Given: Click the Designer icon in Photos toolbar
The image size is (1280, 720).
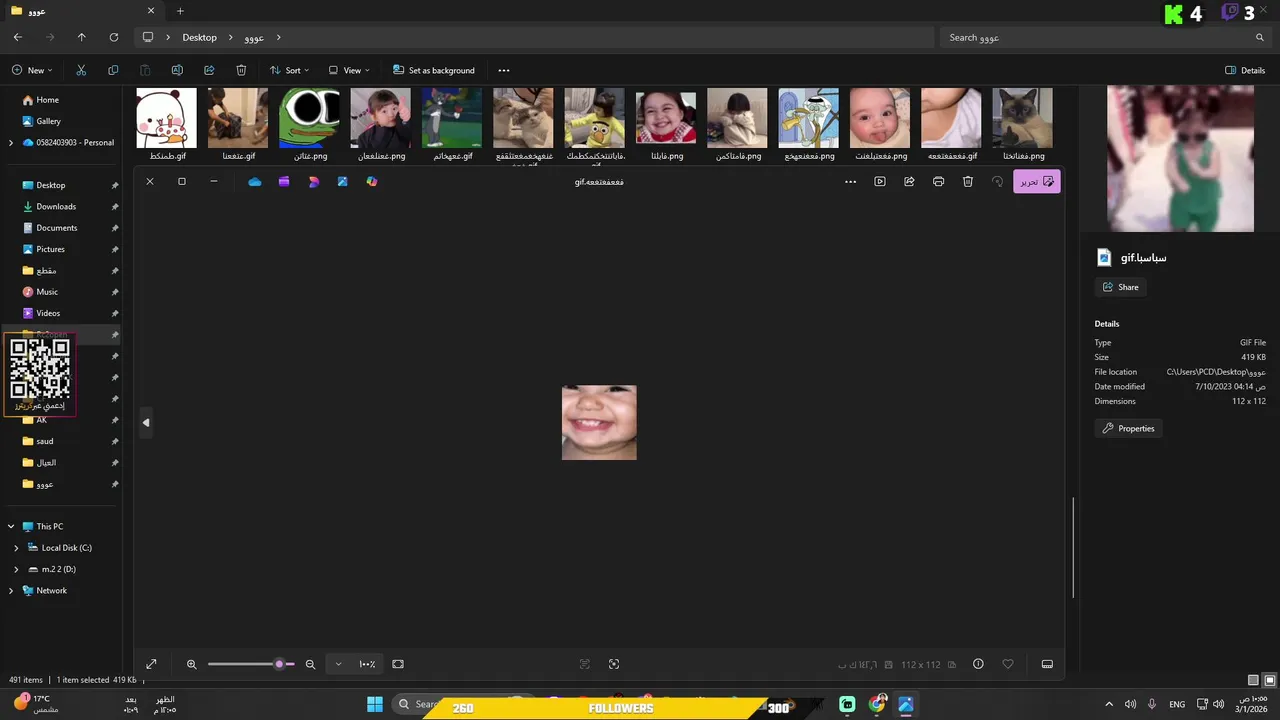Looking at the screenshot, I should (314, 182).
